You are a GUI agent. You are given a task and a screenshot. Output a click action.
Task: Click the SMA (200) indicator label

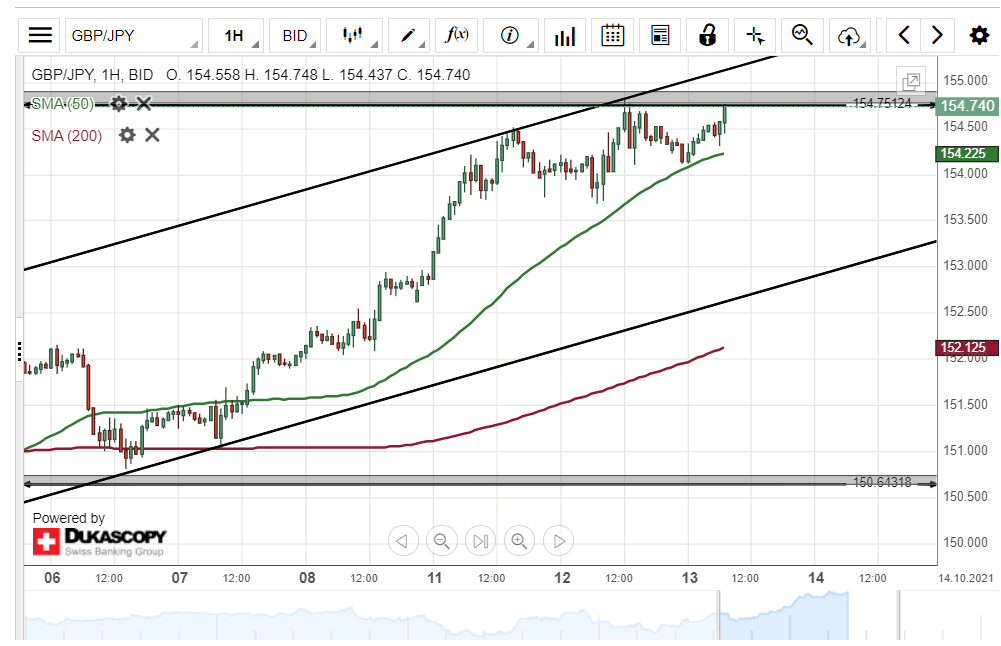66,136
